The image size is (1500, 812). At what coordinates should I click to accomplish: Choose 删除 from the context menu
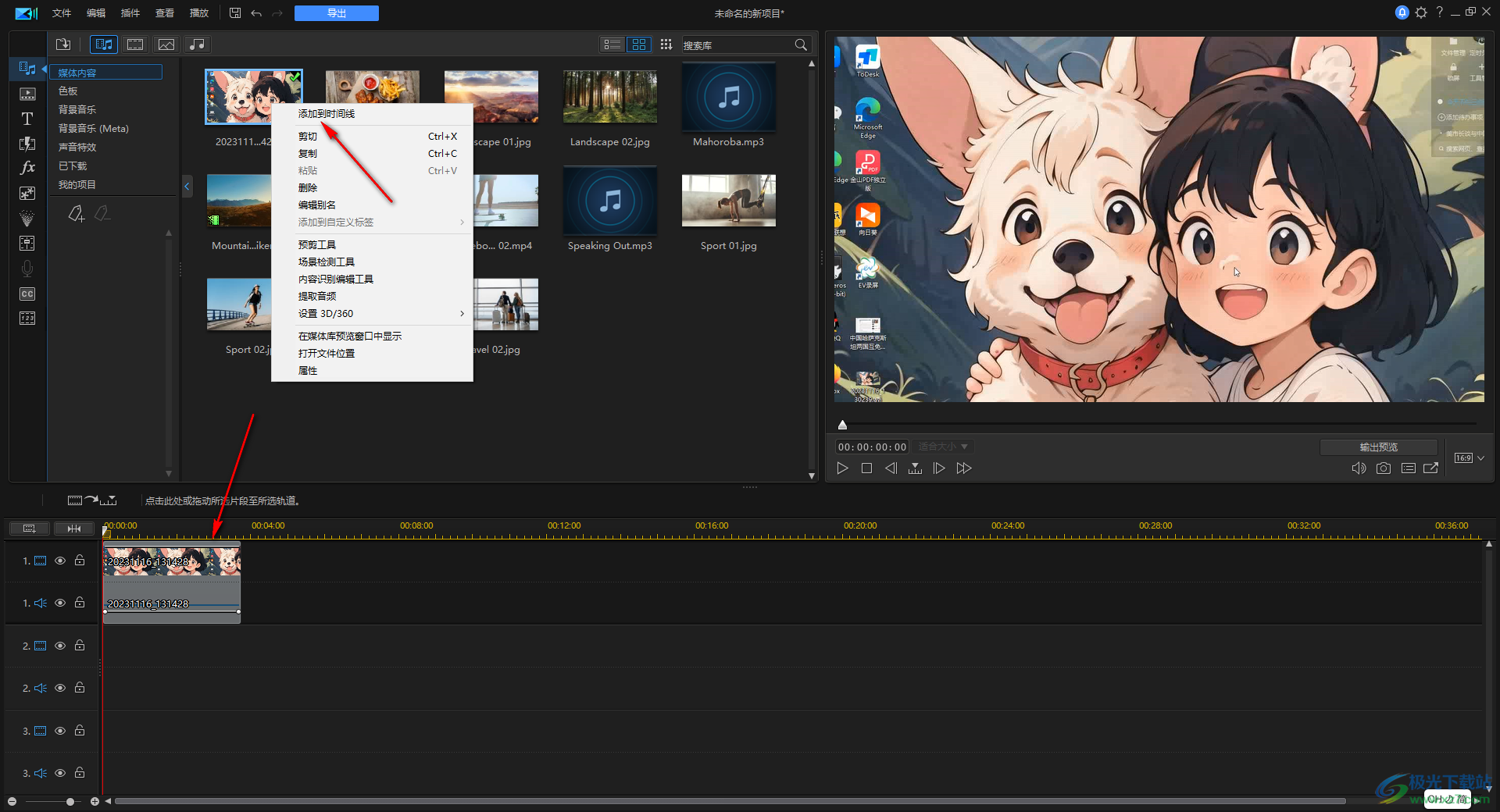pos(307,188)
